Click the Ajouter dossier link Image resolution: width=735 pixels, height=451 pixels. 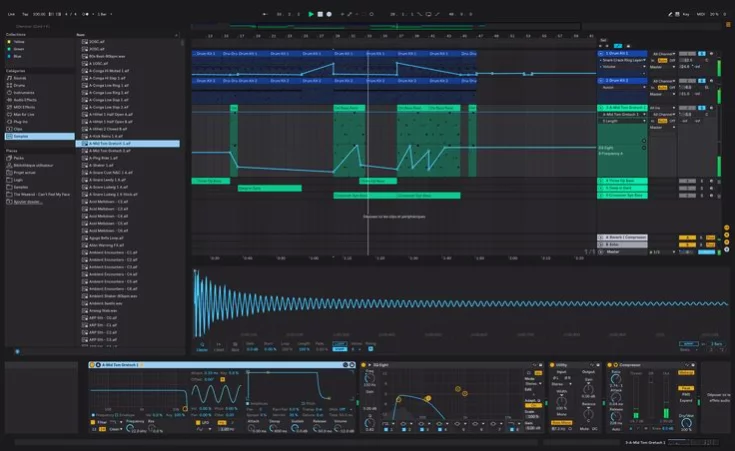(x=27, y=202)
